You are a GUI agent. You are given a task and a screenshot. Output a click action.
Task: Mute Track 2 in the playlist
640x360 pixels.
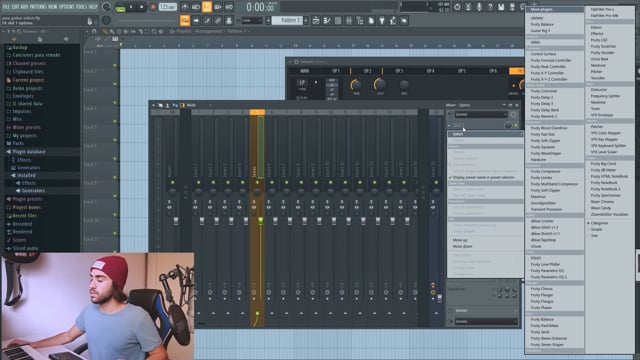click(115, 84)
